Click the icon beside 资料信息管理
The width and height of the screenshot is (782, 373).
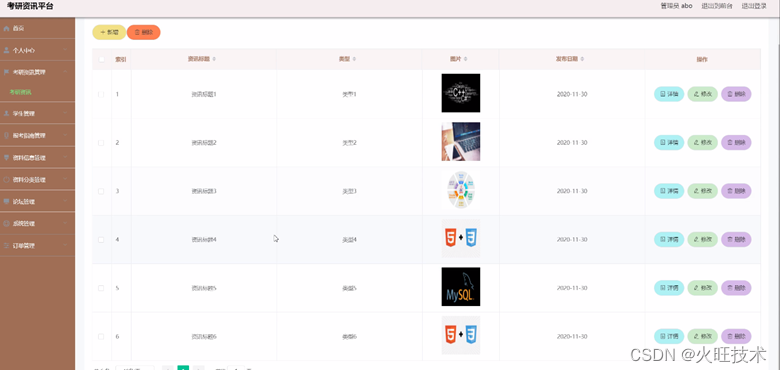pyautogui.click(x=6, y=158)
